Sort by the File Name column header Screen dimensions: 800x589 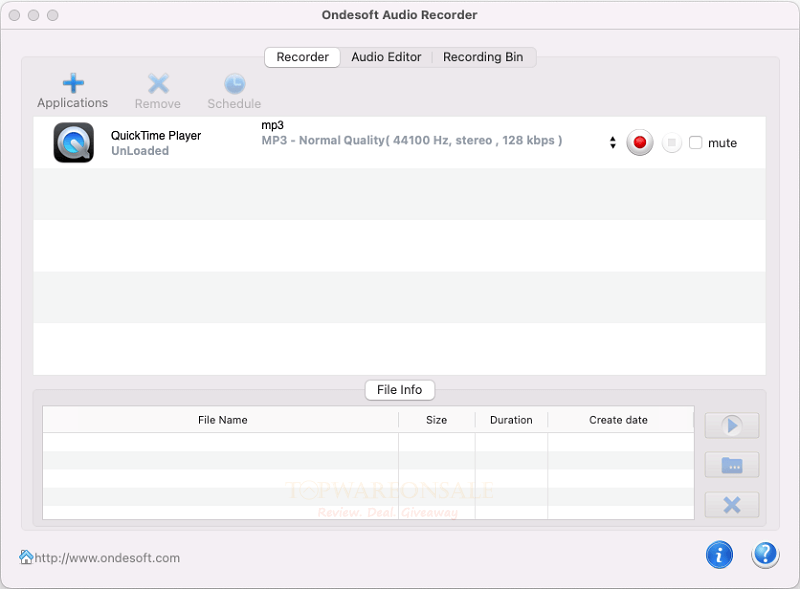tap(221, 420)
